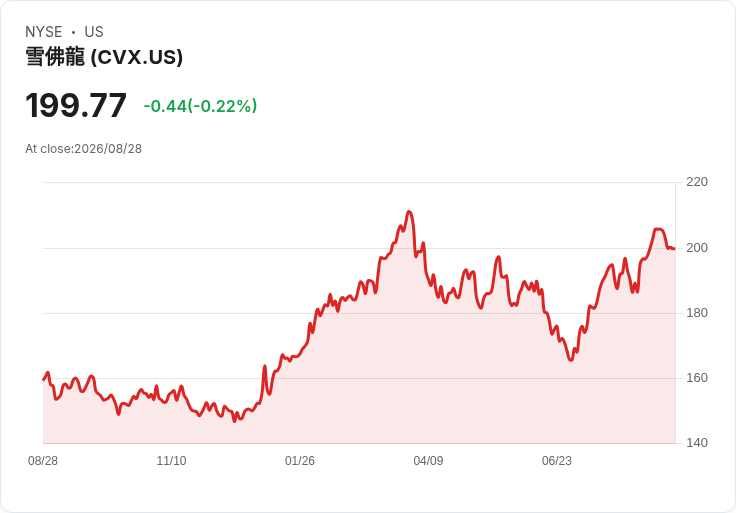Image resolution: width=736 pixels, height=513 pixels.
Task: Click the 199.77 current price
Action: point(76,106)
